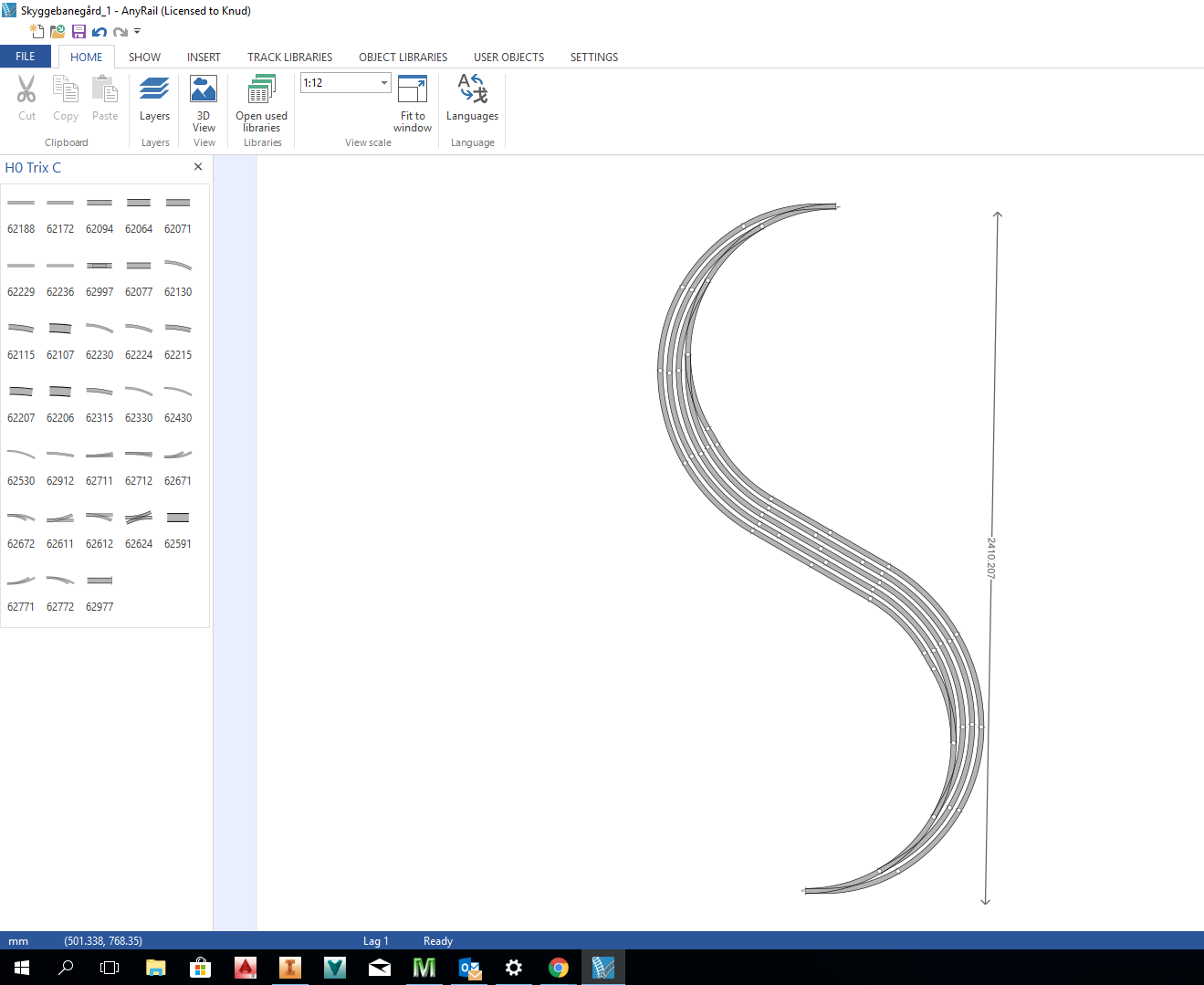Select track piece 62077

[139, 277]
